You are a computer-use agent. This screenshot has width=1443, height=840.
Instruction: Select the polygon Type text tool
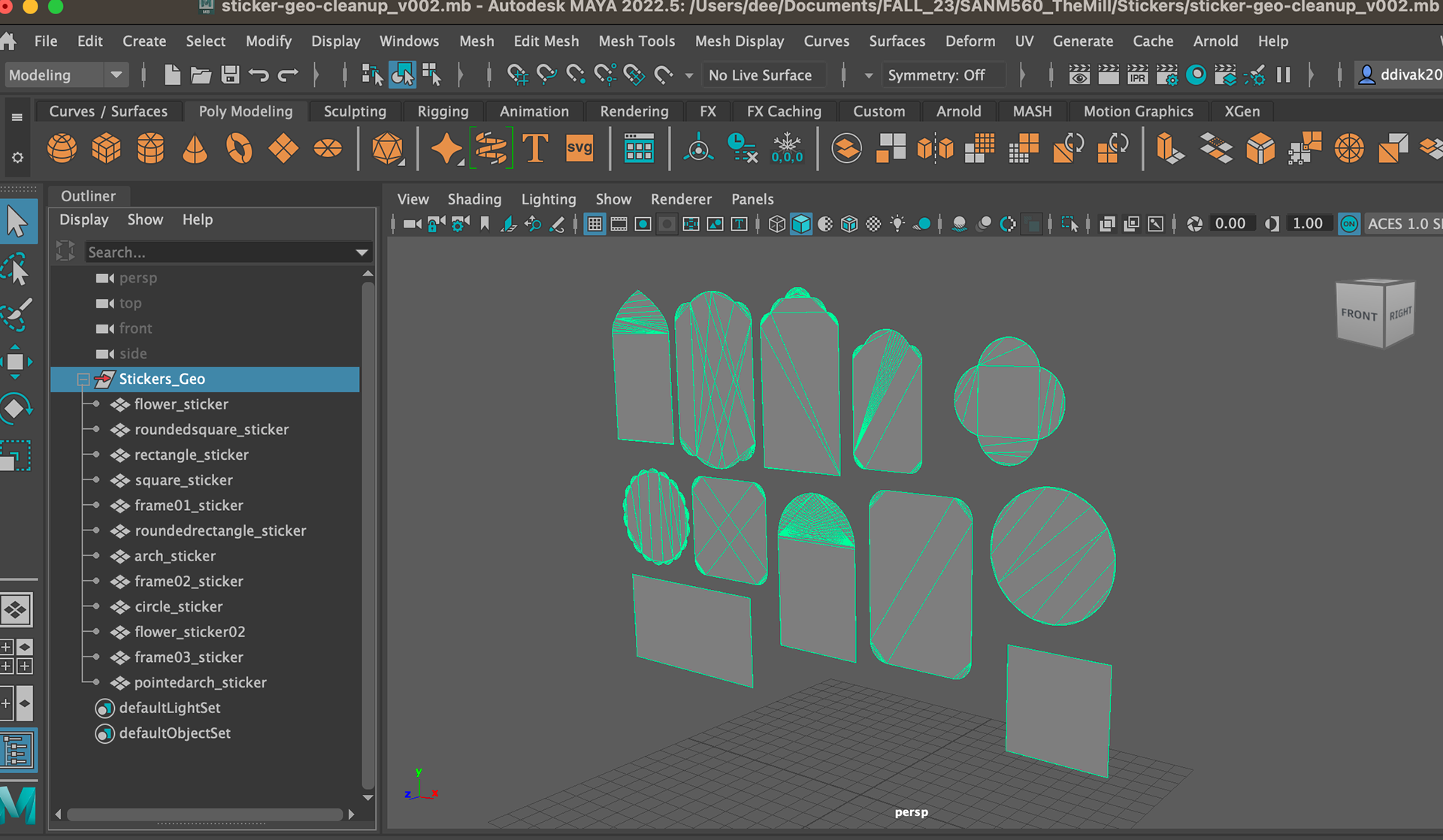[x=535, y=148]
